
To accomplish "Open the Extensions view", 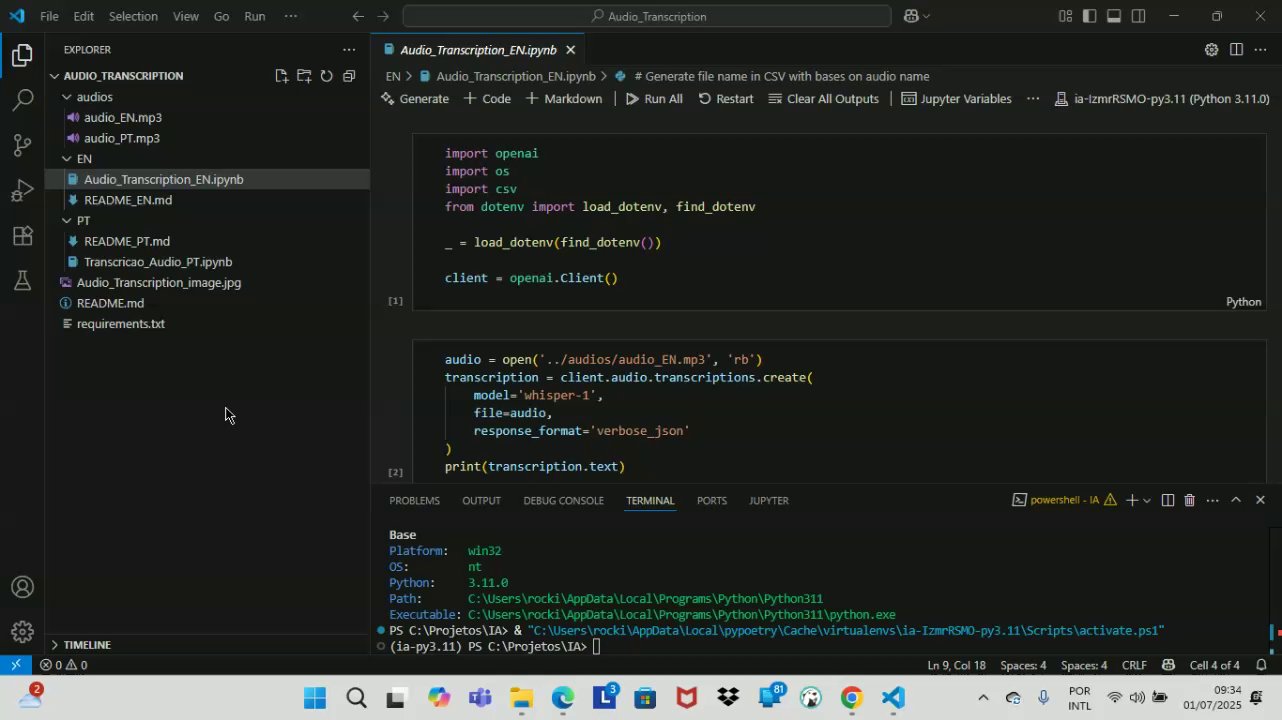I will click(22, 237).
